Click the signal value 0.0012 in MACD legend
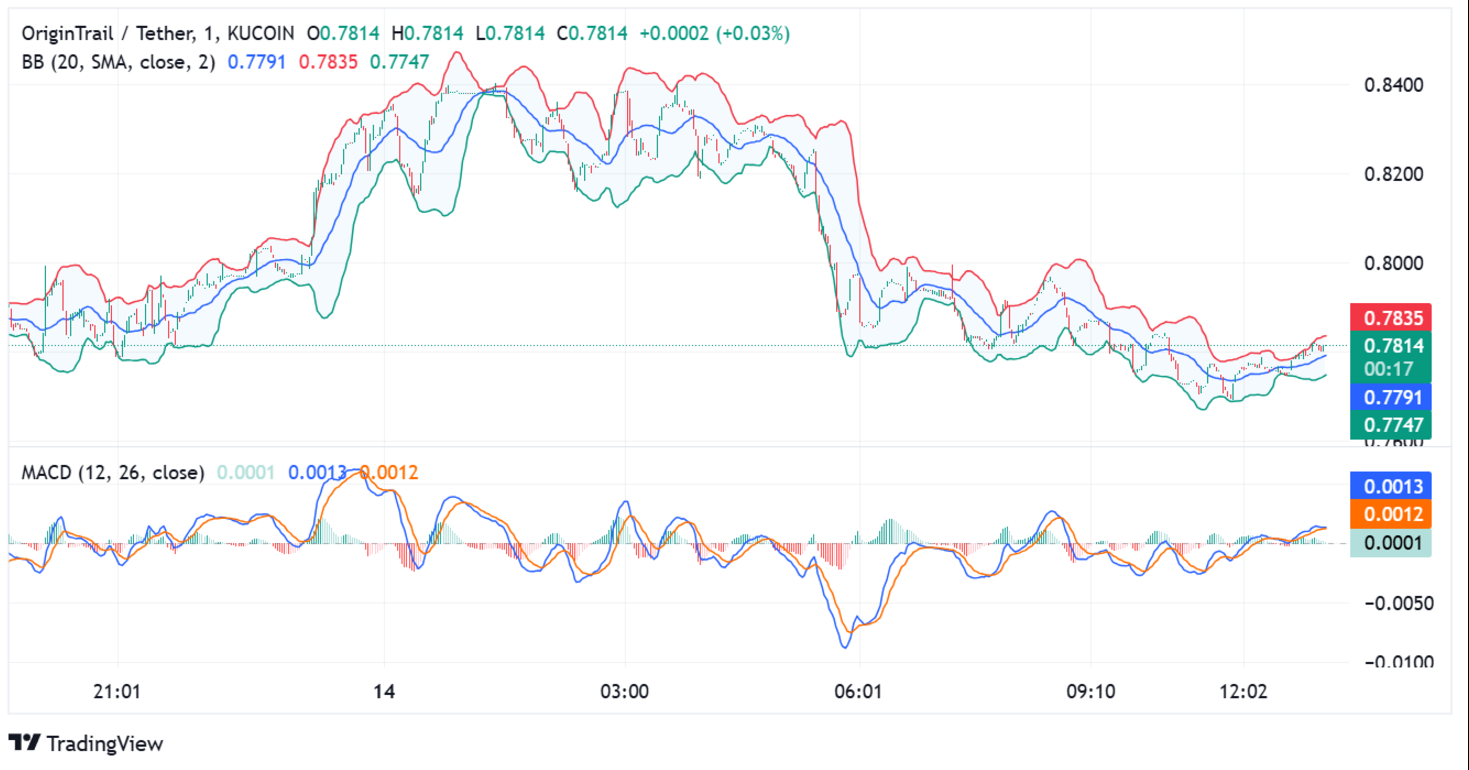Image resolution: width=1469 pixels, height=770 pixels. coord(389,472)
